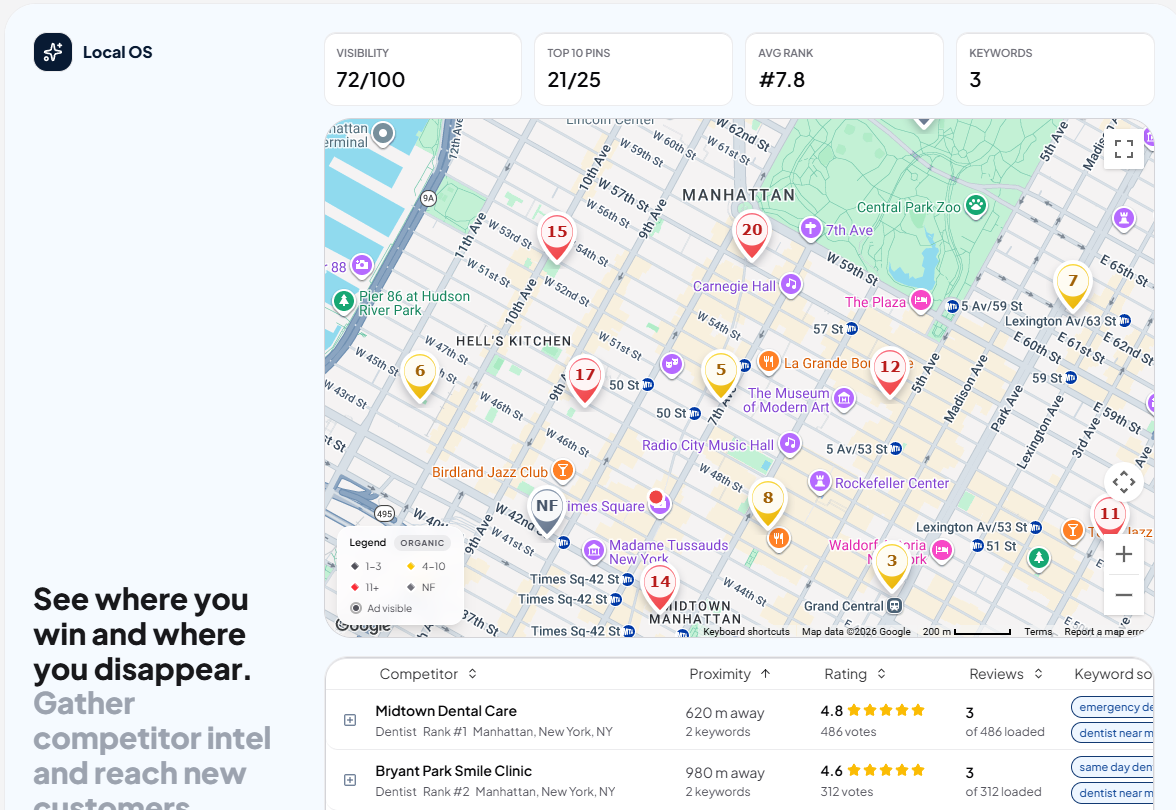The width and height of the screenshot is (1176, 810).
Task: Sort table by Reviews column
Action: pos(1006,674)
